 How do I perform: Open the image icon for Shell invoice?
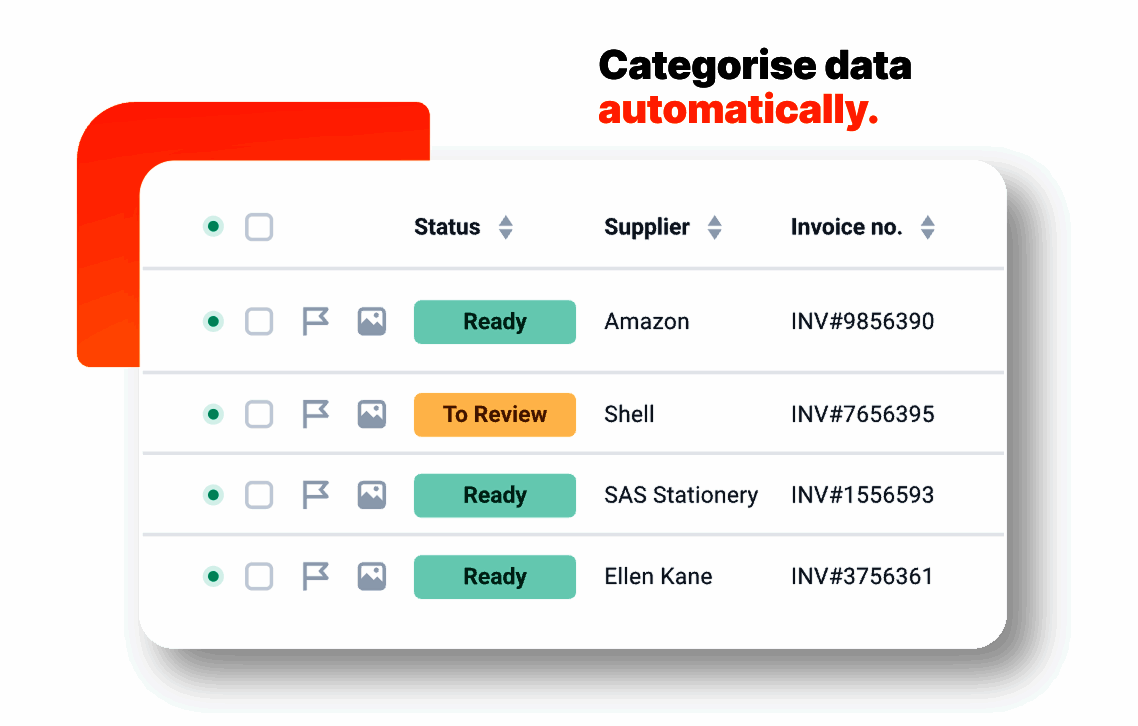pos(372,413)
